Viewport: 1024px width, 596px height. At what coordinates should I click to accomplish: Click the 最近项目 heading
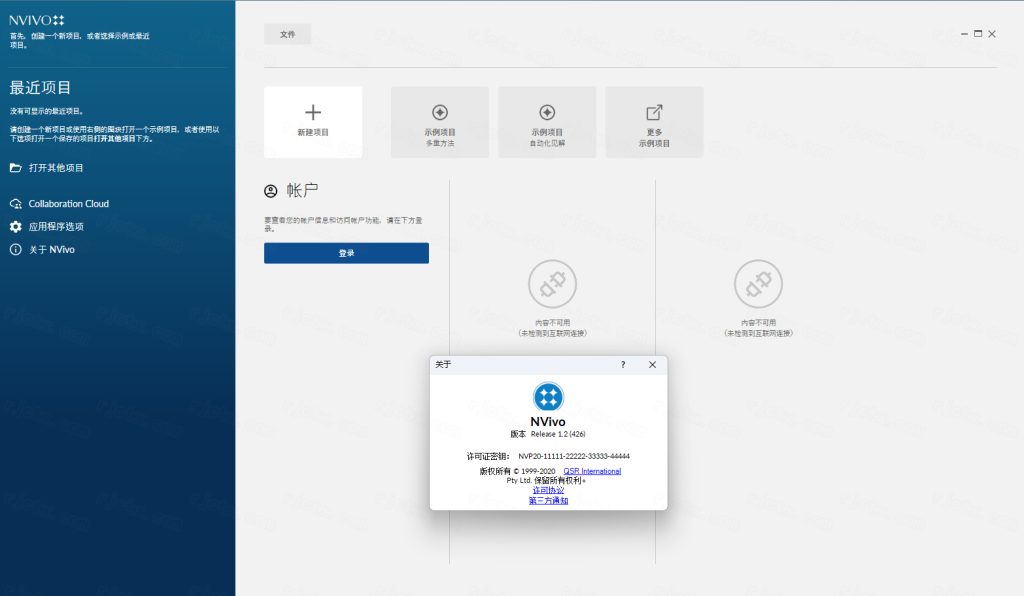click(x=40, y=87)
